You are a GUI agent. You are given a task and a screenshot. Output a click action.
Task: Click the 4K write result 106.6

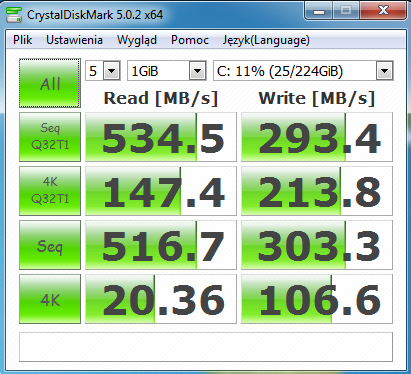coord(317,299)
